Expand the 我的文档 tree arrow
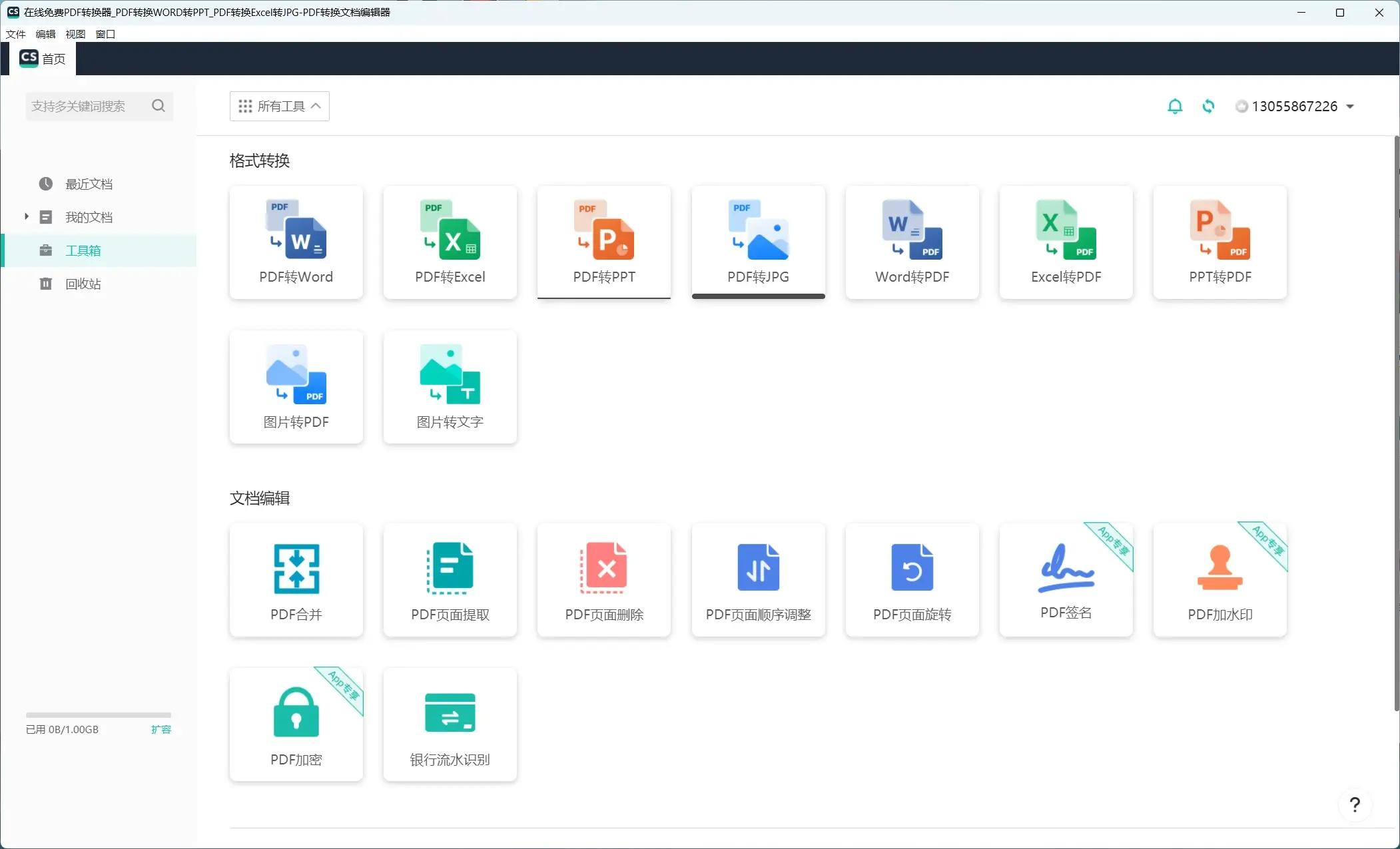The height and width of the screenshot is (849, 1400). (27, 216)
